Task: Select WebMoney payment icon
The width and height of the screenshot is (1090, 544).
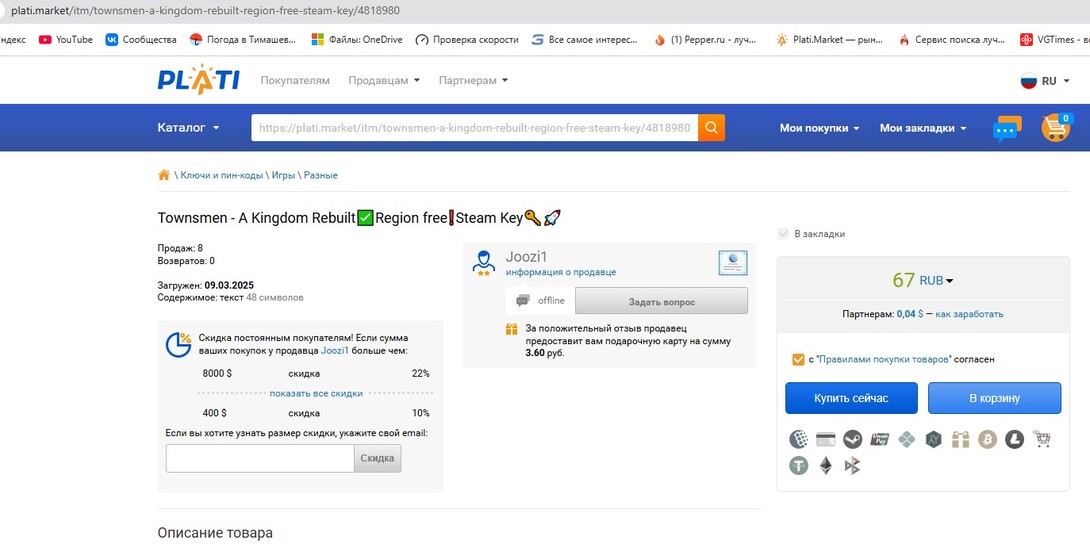Action: click(799, 439)
